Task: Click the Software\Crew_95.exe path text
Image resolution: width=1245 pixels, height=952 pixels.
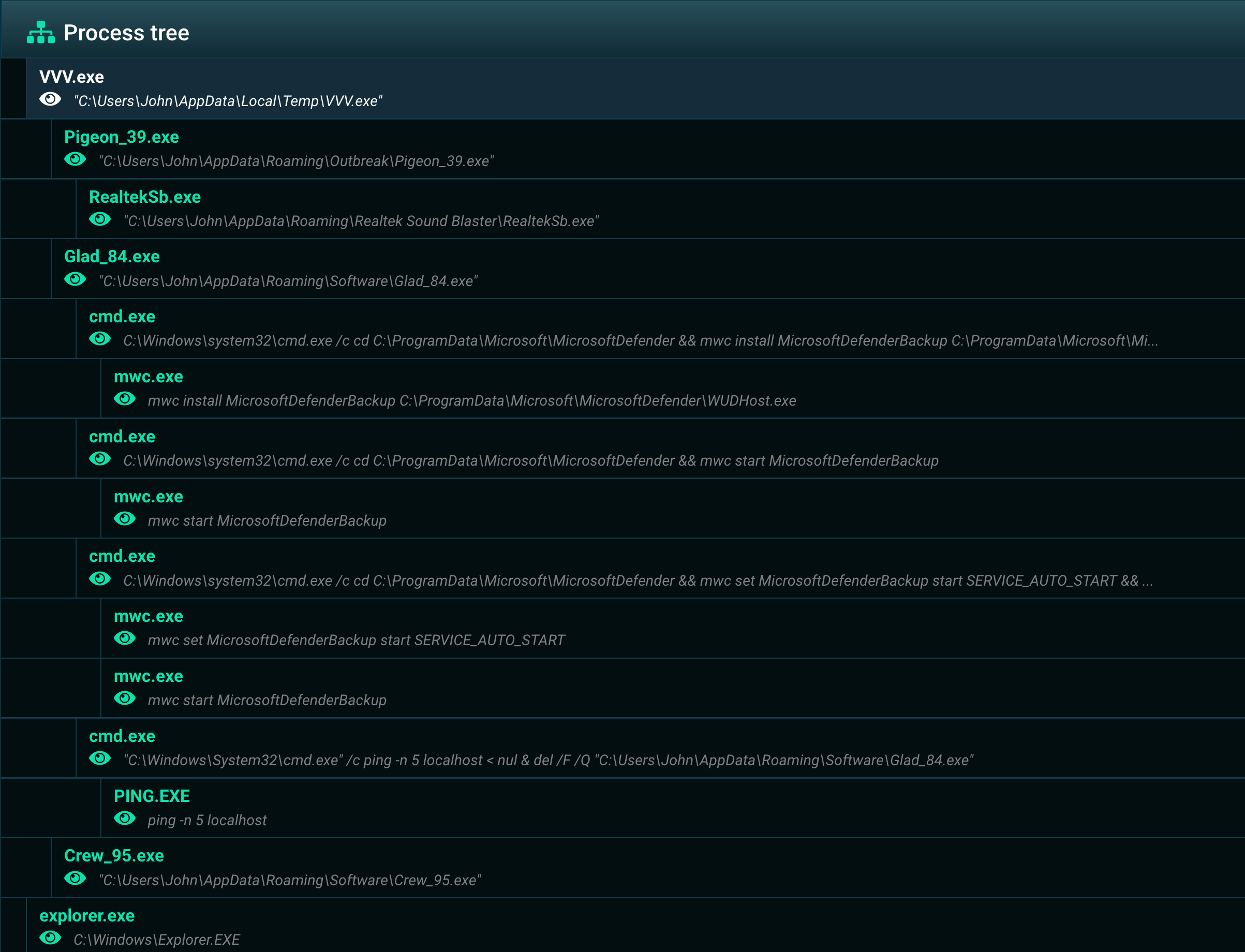Action: [x=290, y=880]
